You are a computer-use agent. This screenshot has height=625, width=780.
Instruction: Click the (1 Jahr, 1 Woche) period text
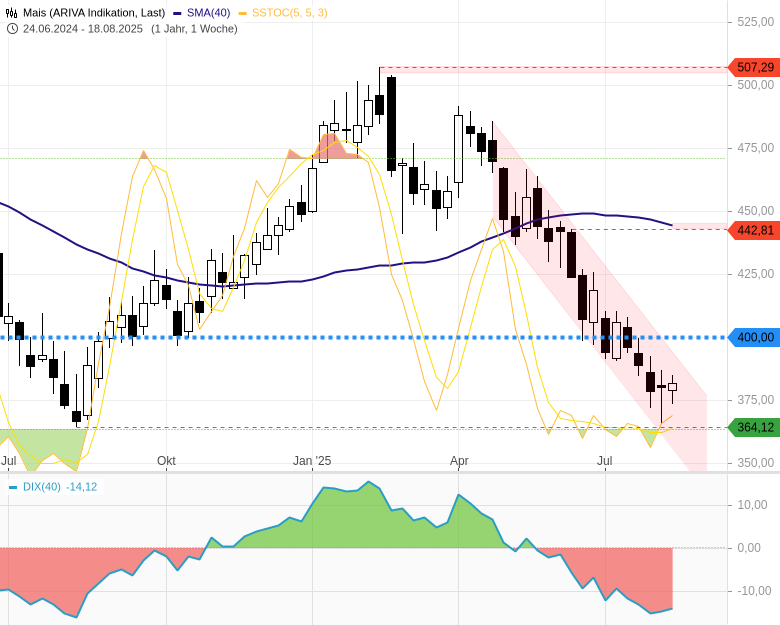point(195,29)
